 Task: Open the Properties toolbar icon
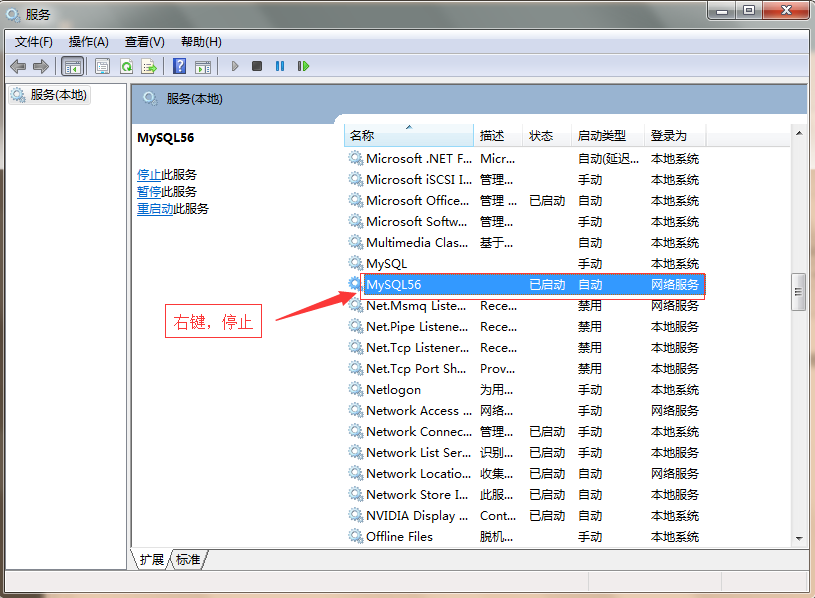click(102, 67)
